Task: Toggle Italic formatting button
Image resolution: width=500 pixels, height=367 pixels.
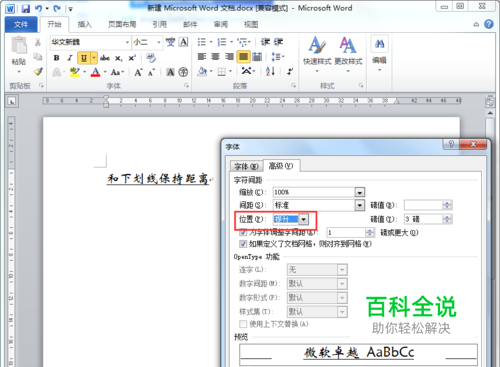Action: (x=70, y=58)
